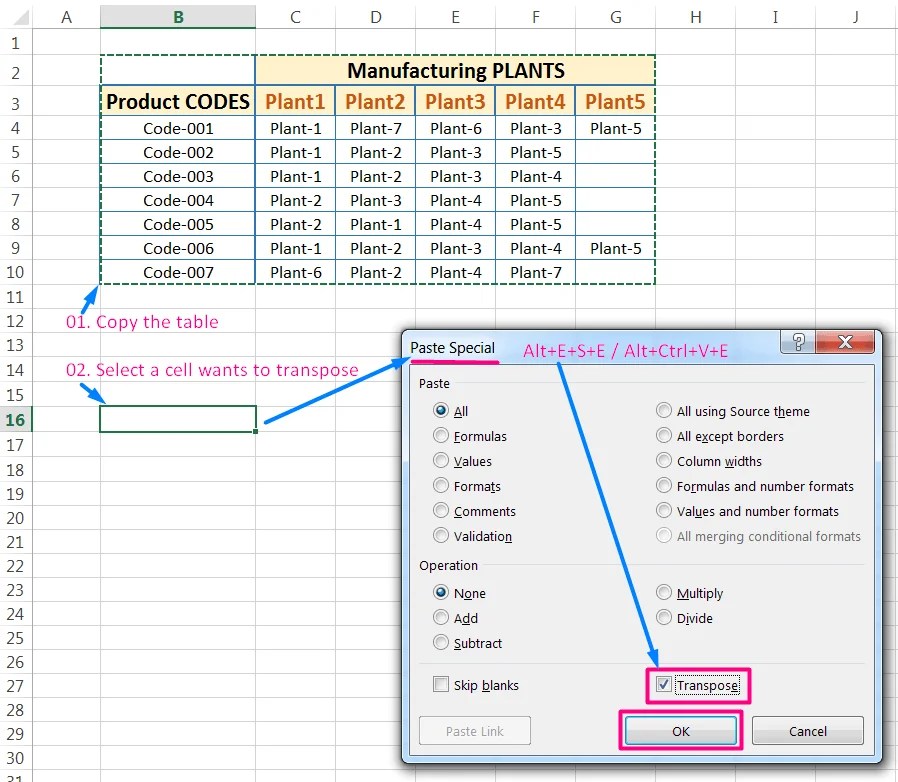The height and width of the screenshot is (782, 898).
Task: Select the Formulas paste option
Action: pos(440,436)
